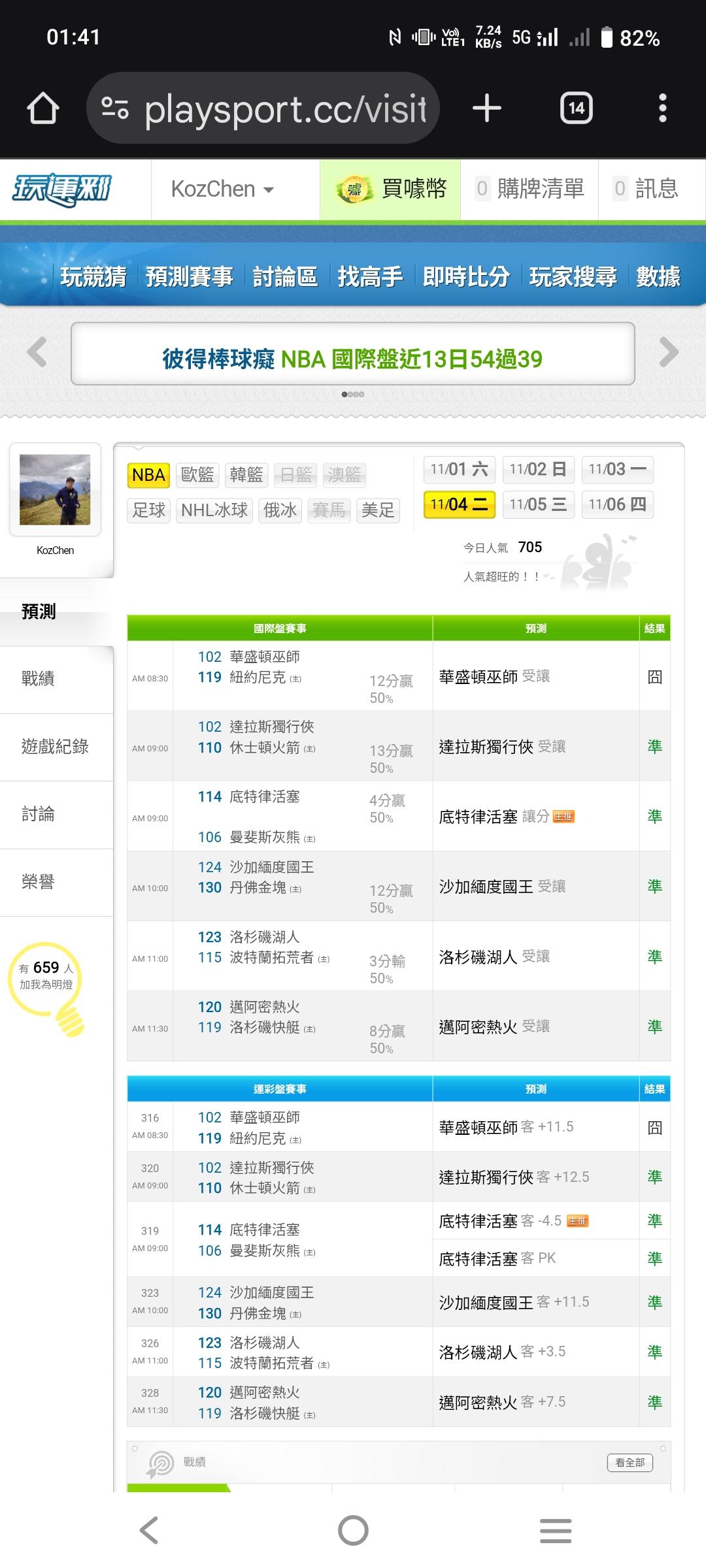Select the 足球 league tab
This screenshot has height=1568, width=706.
149,510
